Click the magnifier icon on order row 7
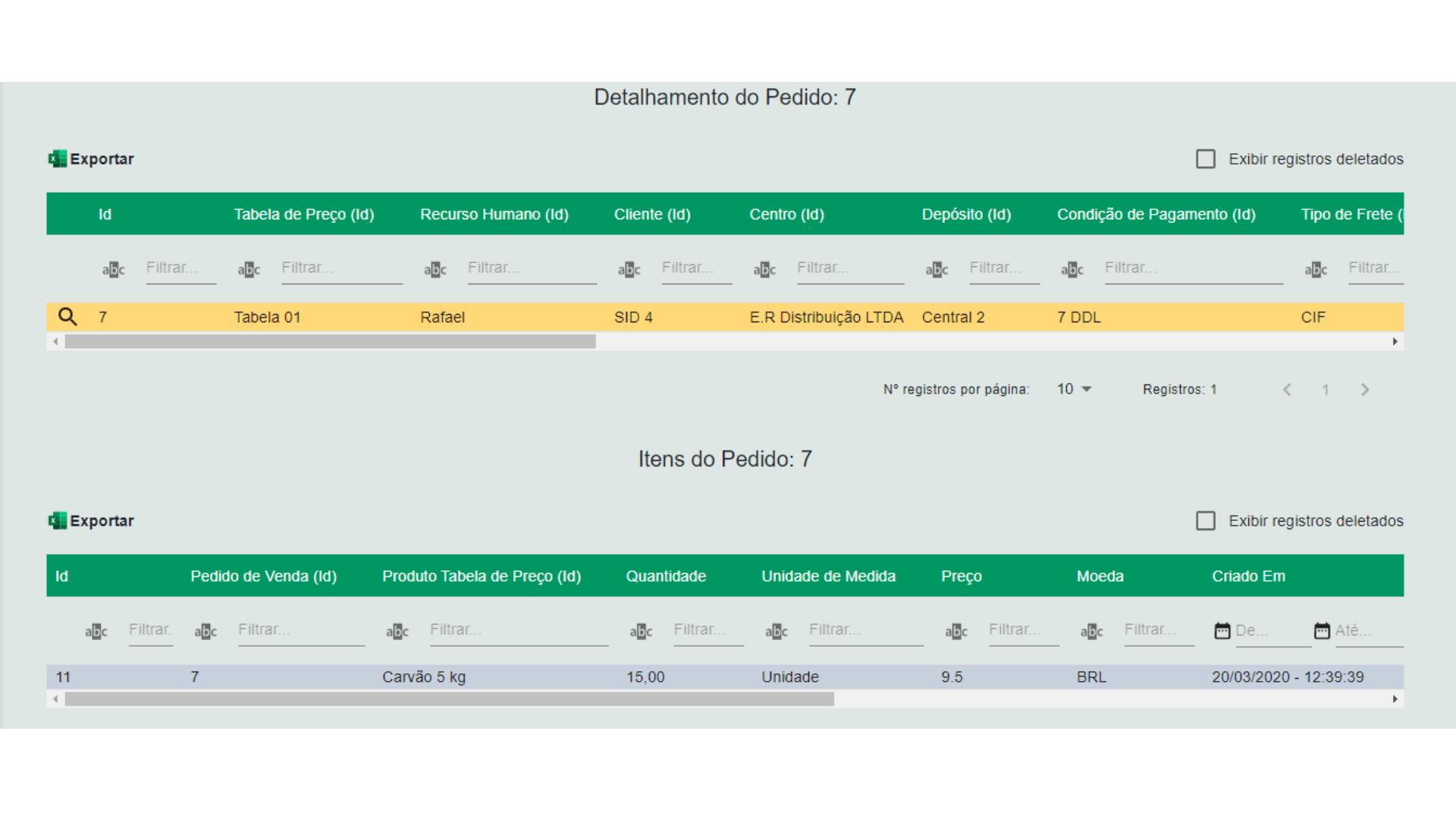The image size is (1456, 819). [67, 317]
